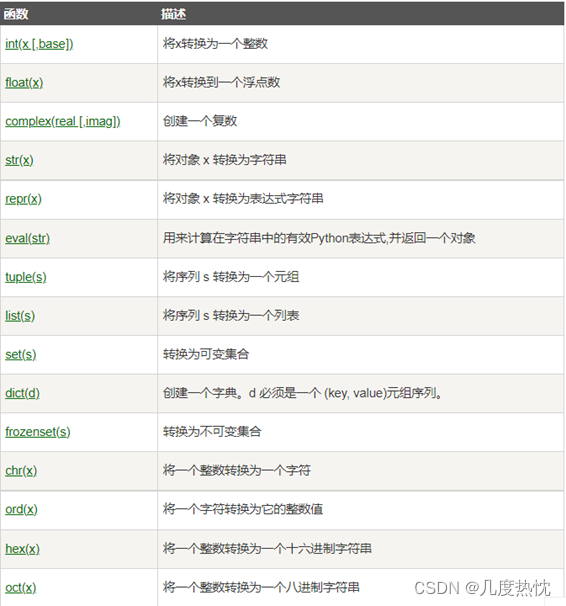Image resolution: width=566 pixels, height=606 pixels.
Task: Select the eval description mentioning Python表达式
Action: point(319,238)
